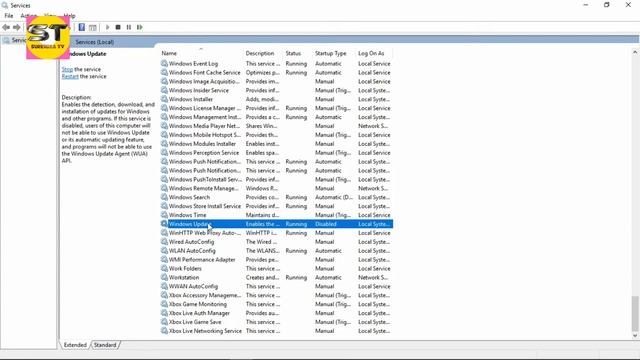This screenshot has width=640, height=360.
Task: Click the Restart the service link
Action: pyautogui.click(x=70, y=76)
